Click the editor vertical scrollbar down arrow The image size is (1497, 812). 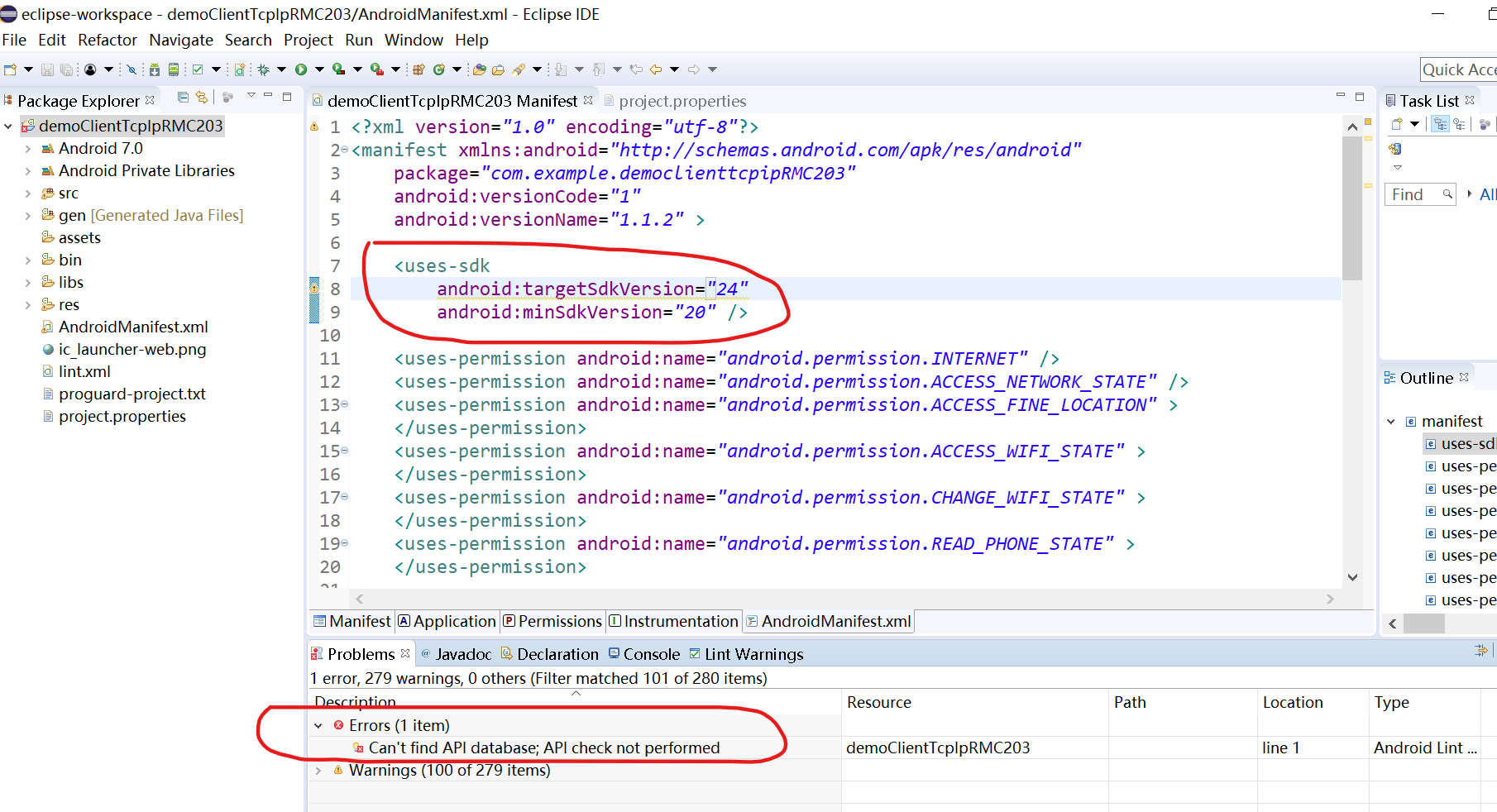pos(1352,577)
